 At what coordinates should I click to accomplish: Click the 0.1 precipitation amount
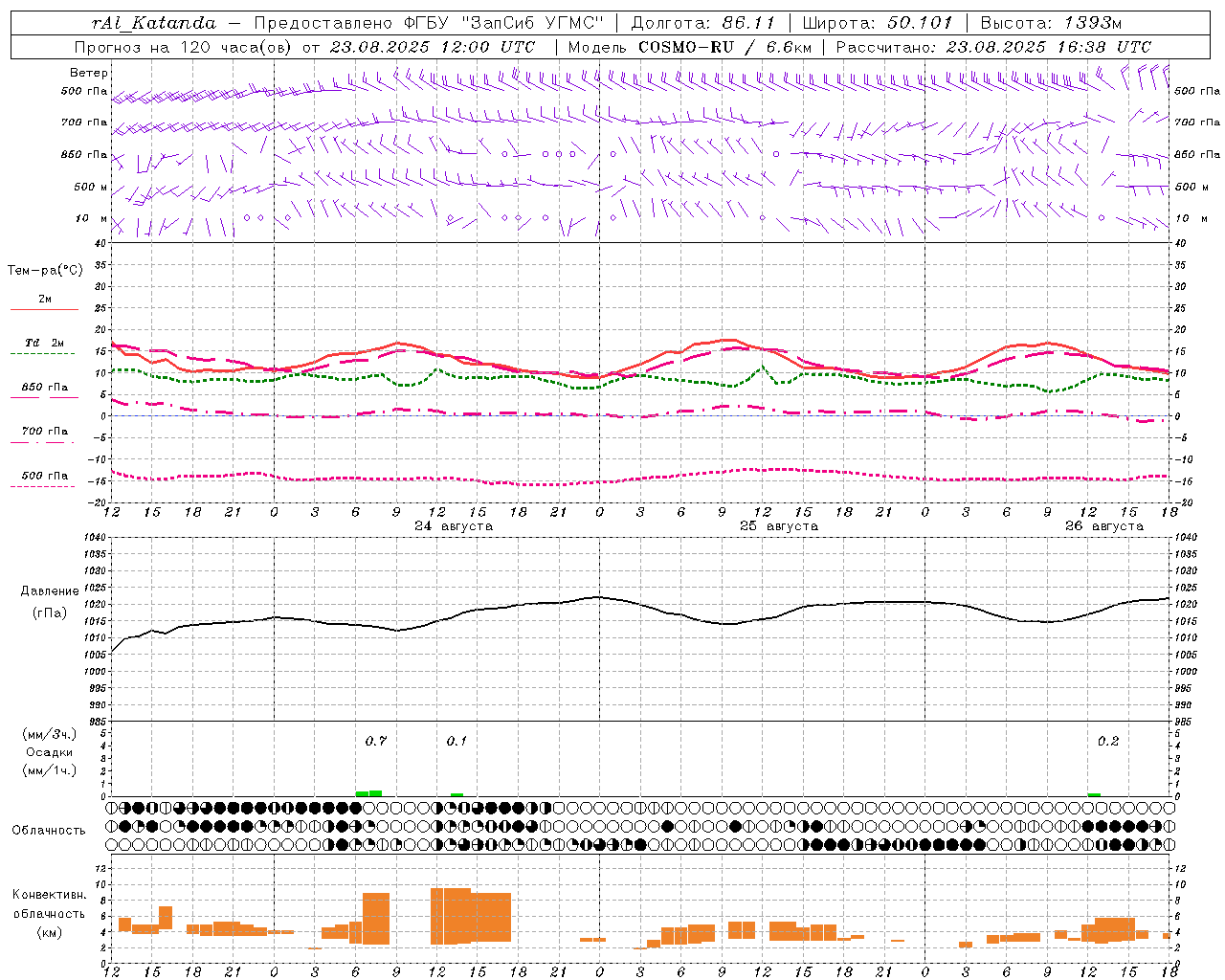tap(457, 741)
